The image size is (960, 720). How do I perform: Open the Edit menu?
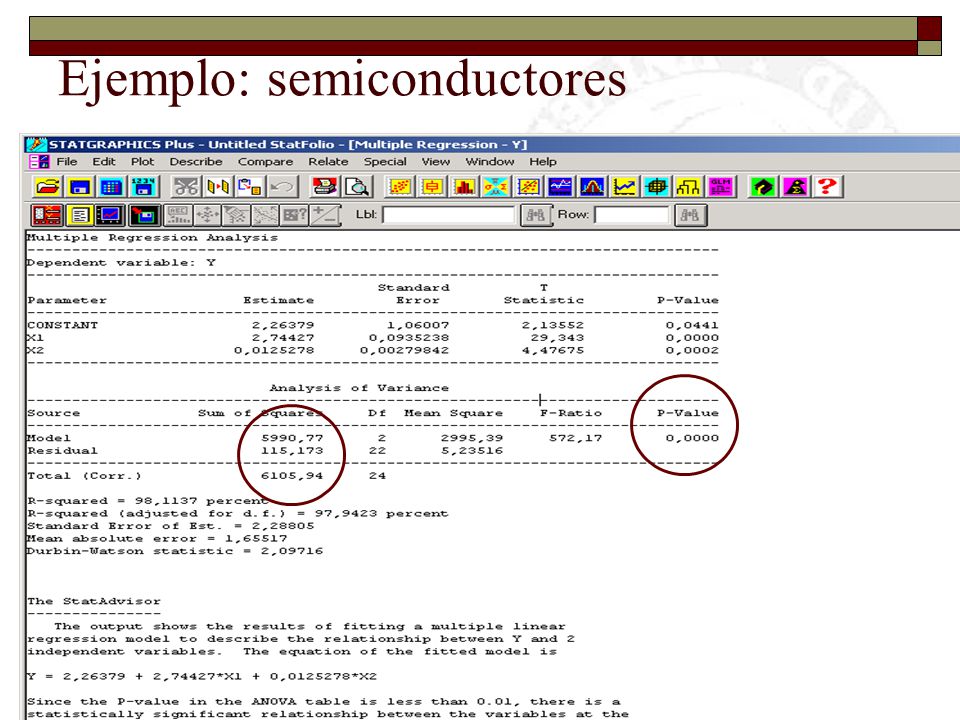coord(104,162)
